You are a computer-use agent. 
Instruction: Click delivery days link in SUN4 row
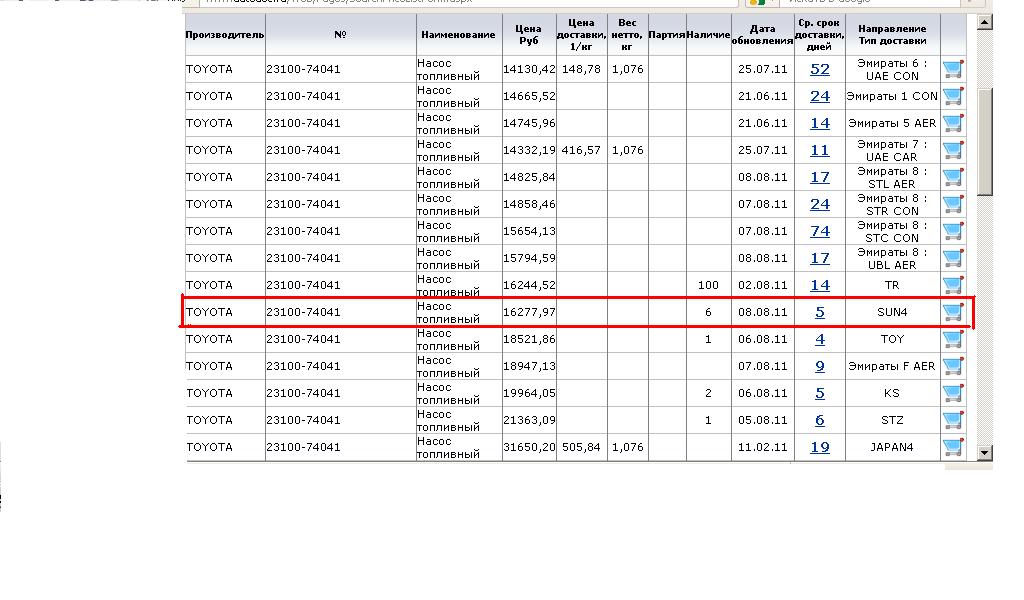click(x=820, y=312)
